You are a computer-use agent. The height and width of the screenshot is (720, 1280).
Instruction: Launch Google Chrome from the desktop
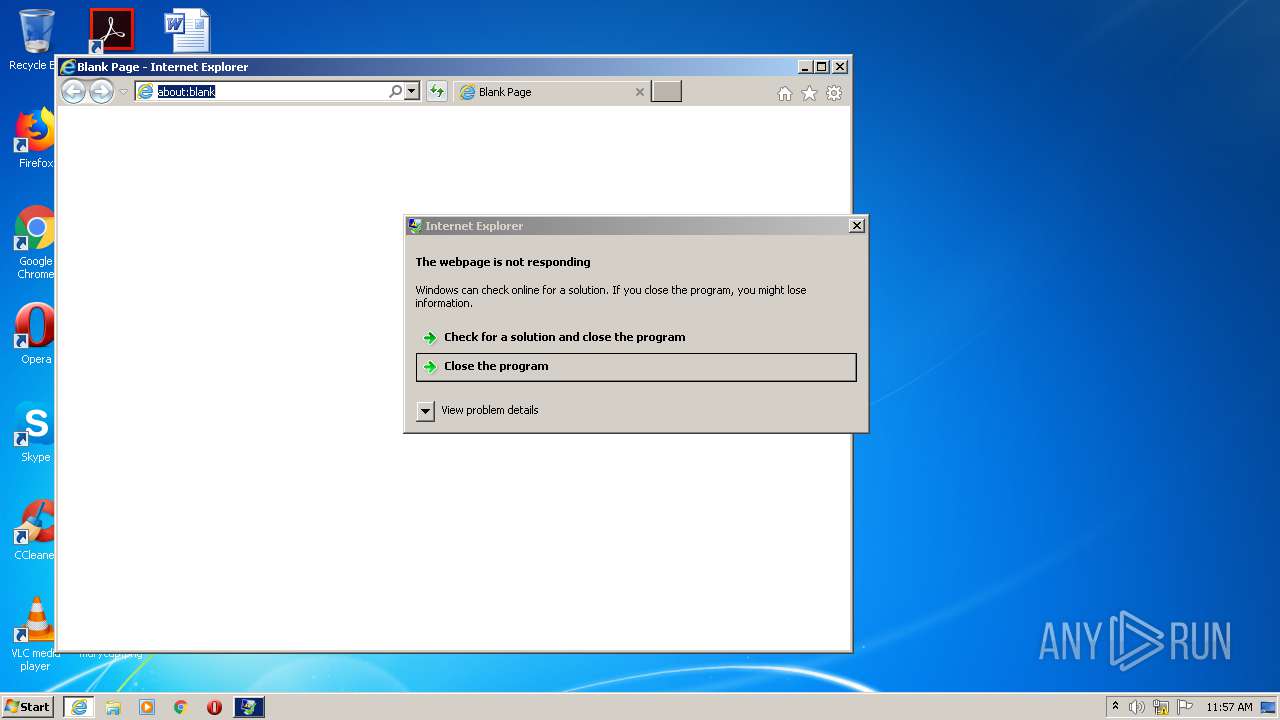click(x=36, y=242)
